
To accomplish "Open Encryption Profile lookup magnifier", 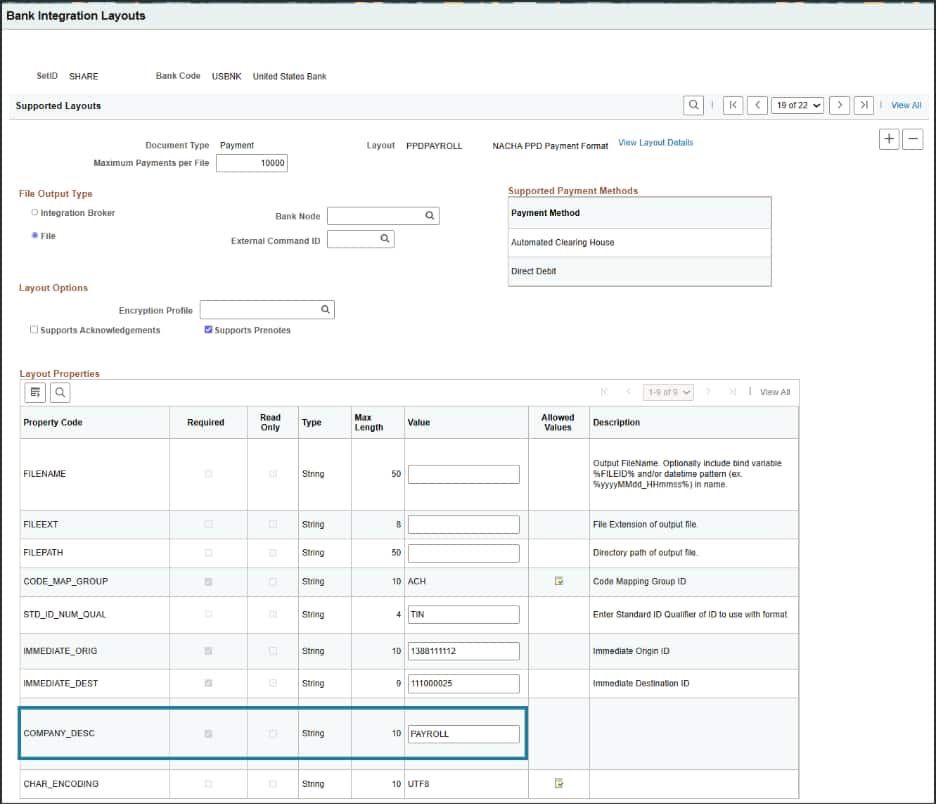I will (x=325, y=310).
